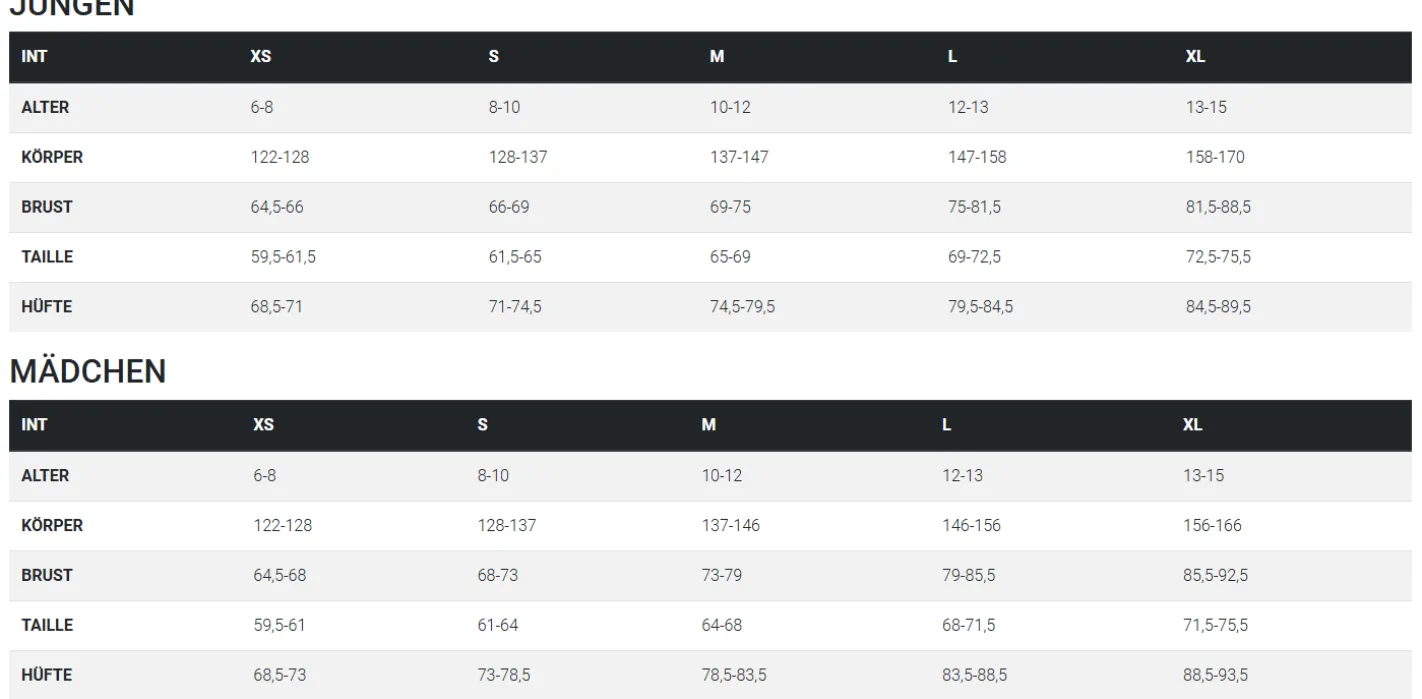Select the 88,5-93,5 Hüfte value
Screen dimensions: 1422x699
[1215, 675]
